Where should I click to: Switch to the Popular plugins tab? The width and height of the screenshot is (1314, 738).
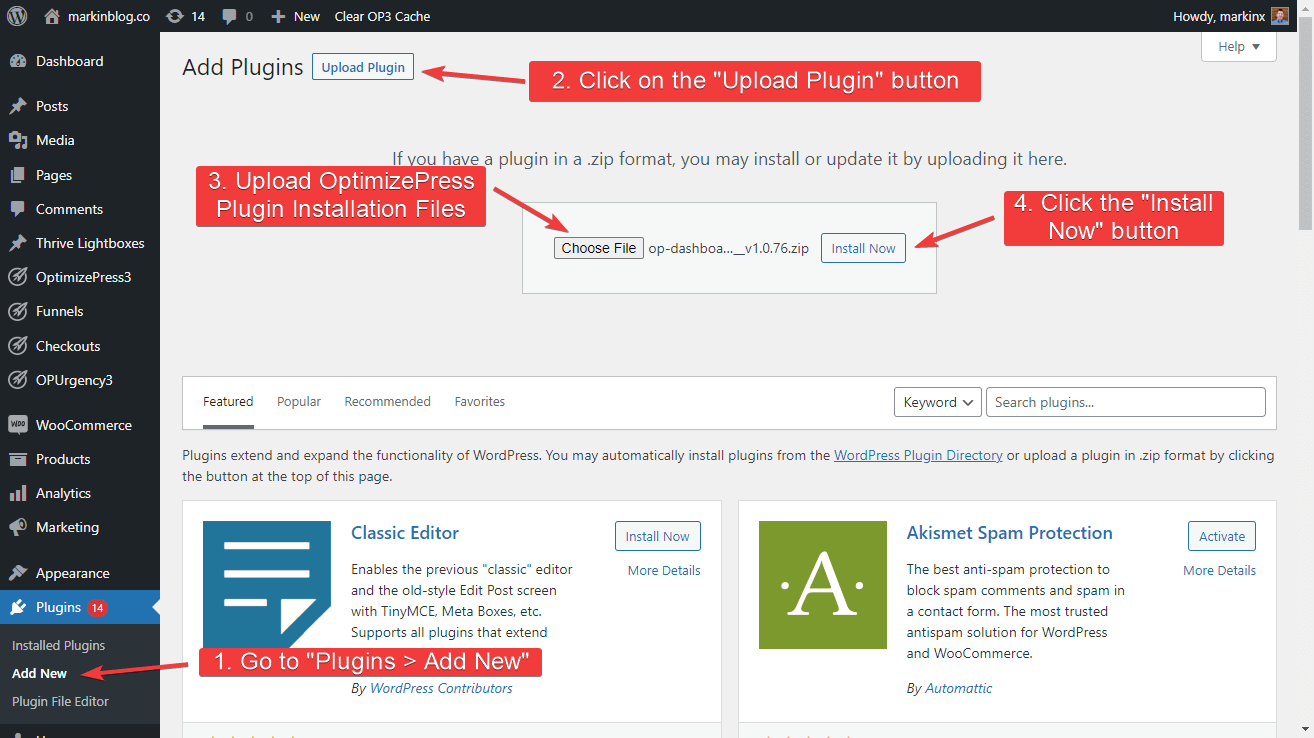[x=298, y=401]
